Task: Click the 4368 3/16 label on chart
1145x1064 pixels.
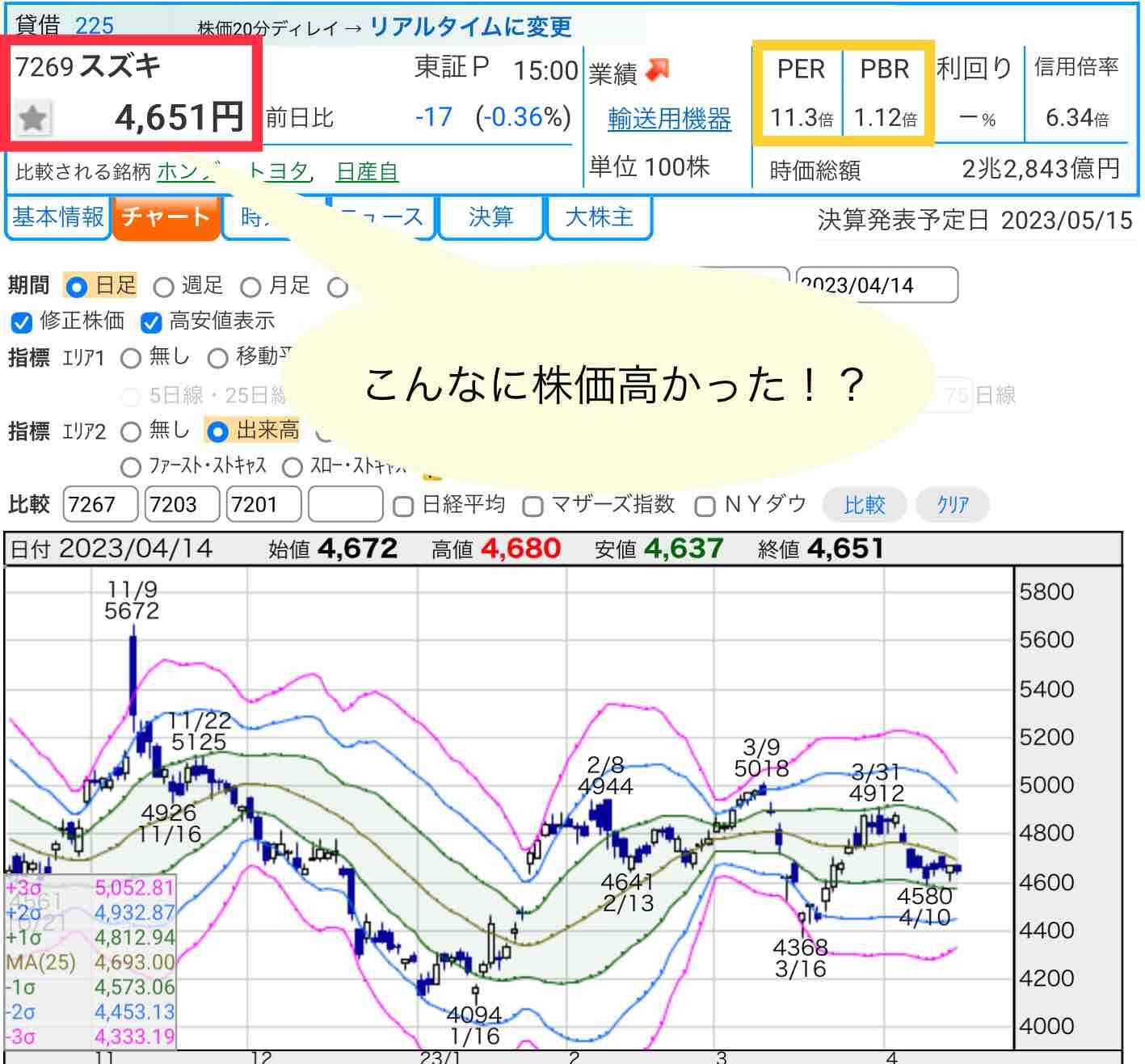Action: click(x=800, y=957)
